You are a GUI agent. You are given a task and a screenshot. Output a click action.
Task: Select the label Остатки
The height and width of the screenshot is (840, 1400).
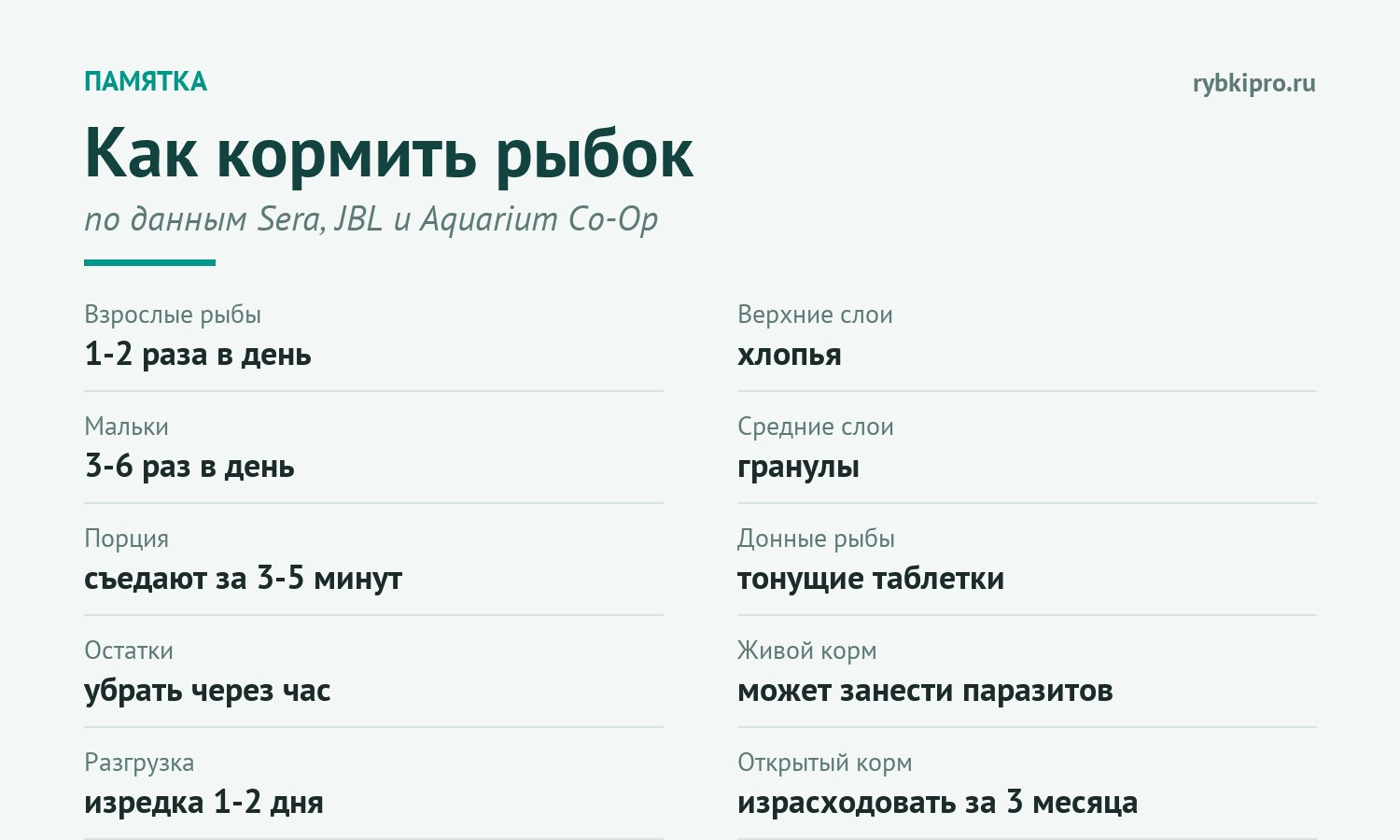(129, 651)
